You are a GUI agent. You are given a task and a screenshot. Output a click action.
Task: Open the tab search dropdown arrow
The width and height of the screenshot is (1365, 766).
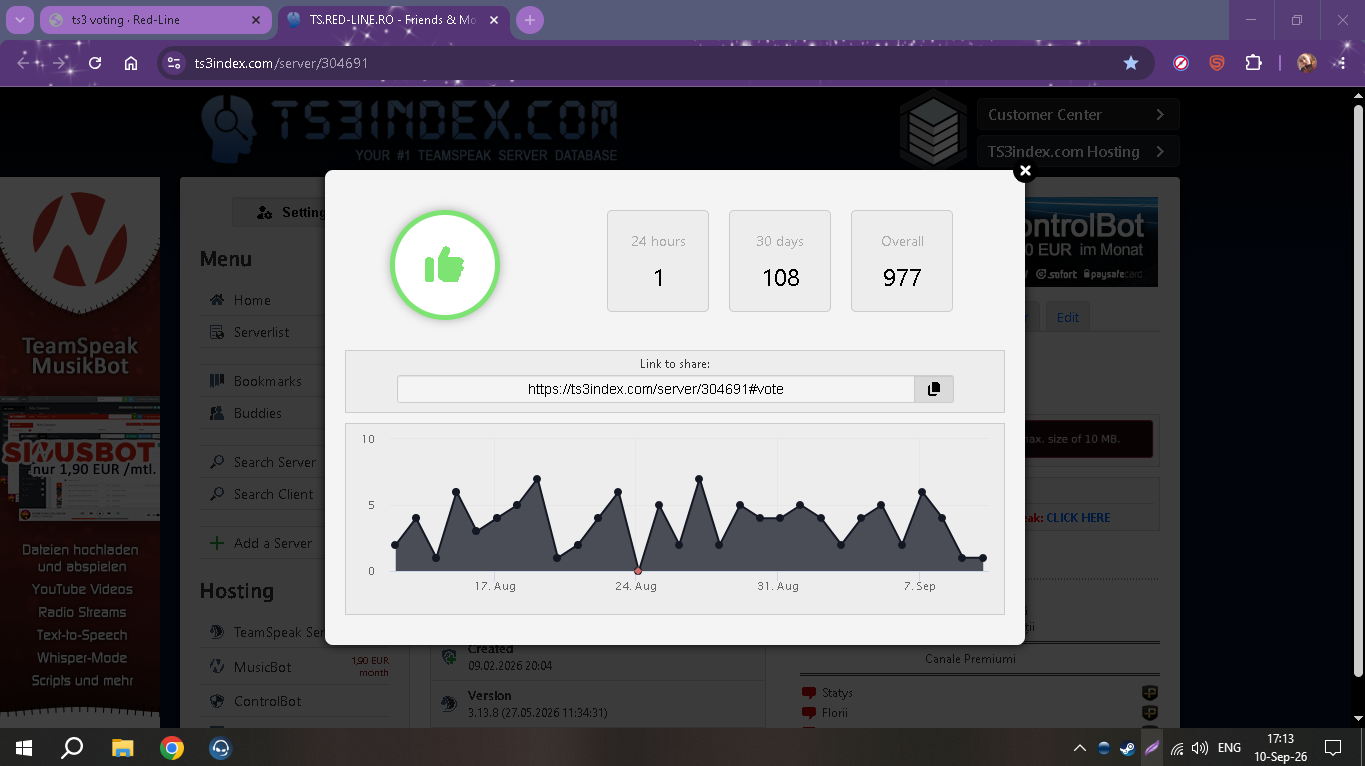[x=19, y=20]
